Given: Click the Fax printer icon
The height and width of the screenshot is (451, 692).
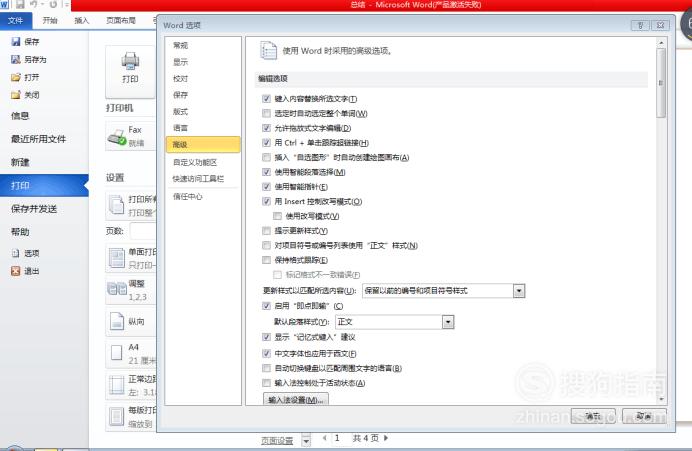Looking at the screenshot, I should click(x=117, y=138).
